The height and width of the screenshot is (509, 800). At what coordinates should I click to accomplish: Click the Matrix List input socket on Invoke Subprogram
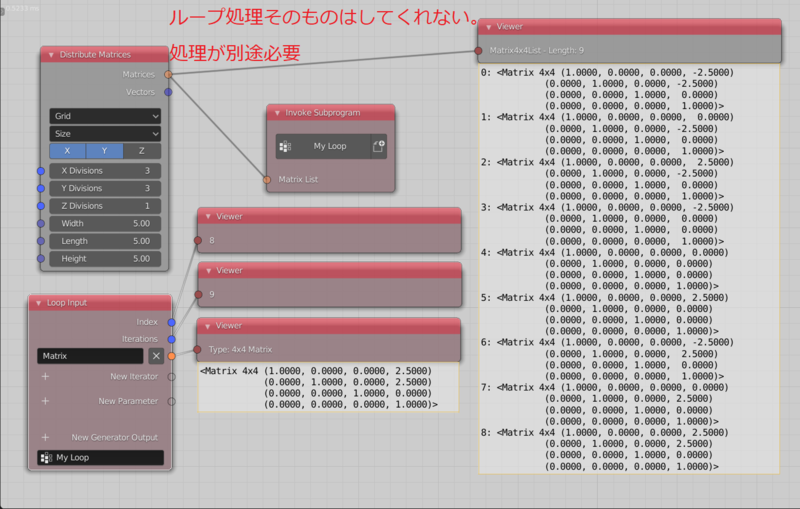click(x=267, y=180)
